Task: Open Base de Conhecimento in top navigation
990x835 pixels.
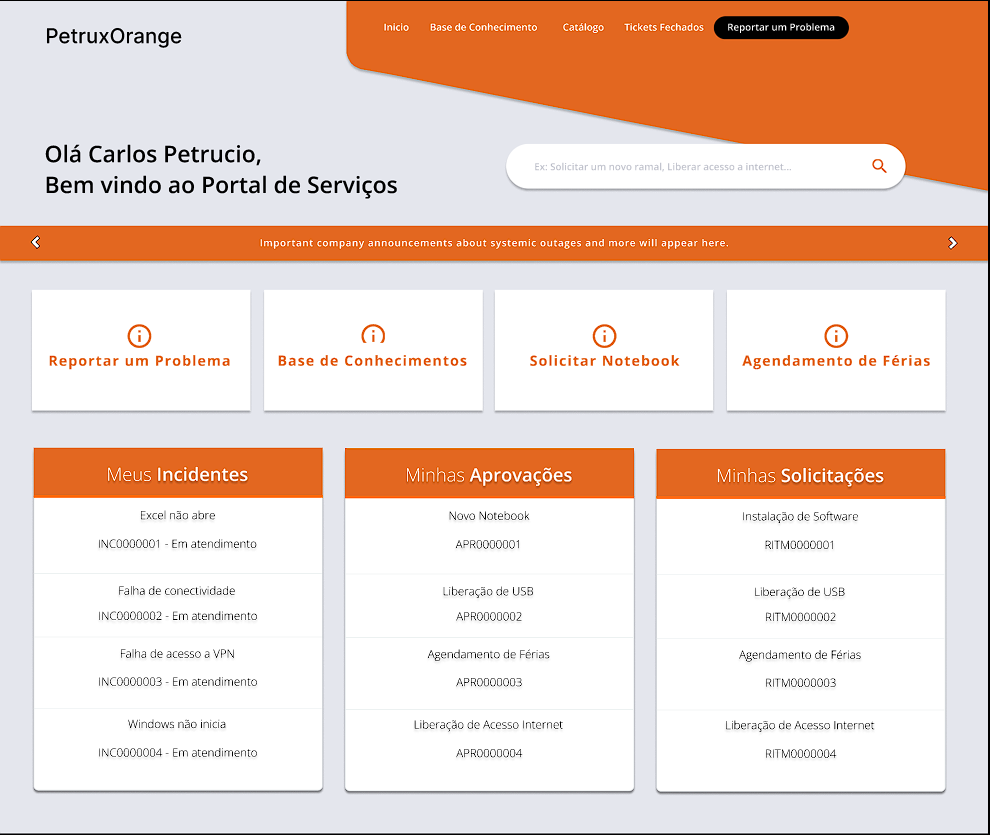Action: [x=483, y=28]
